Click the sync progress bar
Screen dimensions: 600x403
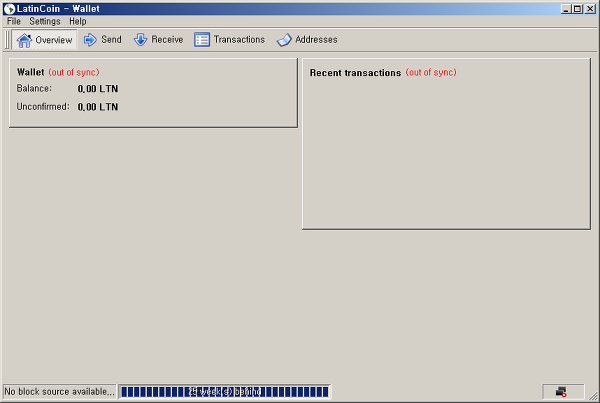[225, 392]
